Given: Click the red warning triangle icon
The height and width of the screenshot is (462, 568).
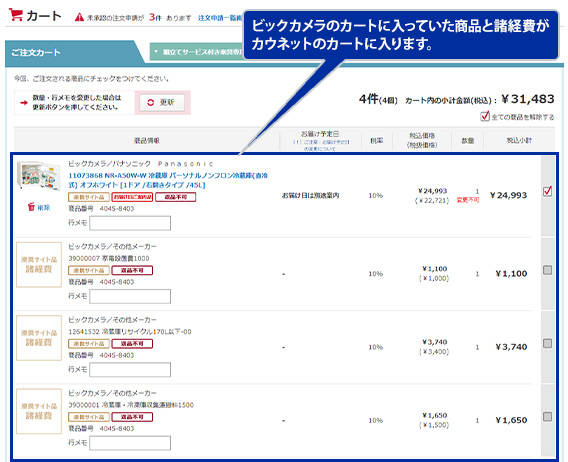Looking at the screenshot, I should pos(79,17).
